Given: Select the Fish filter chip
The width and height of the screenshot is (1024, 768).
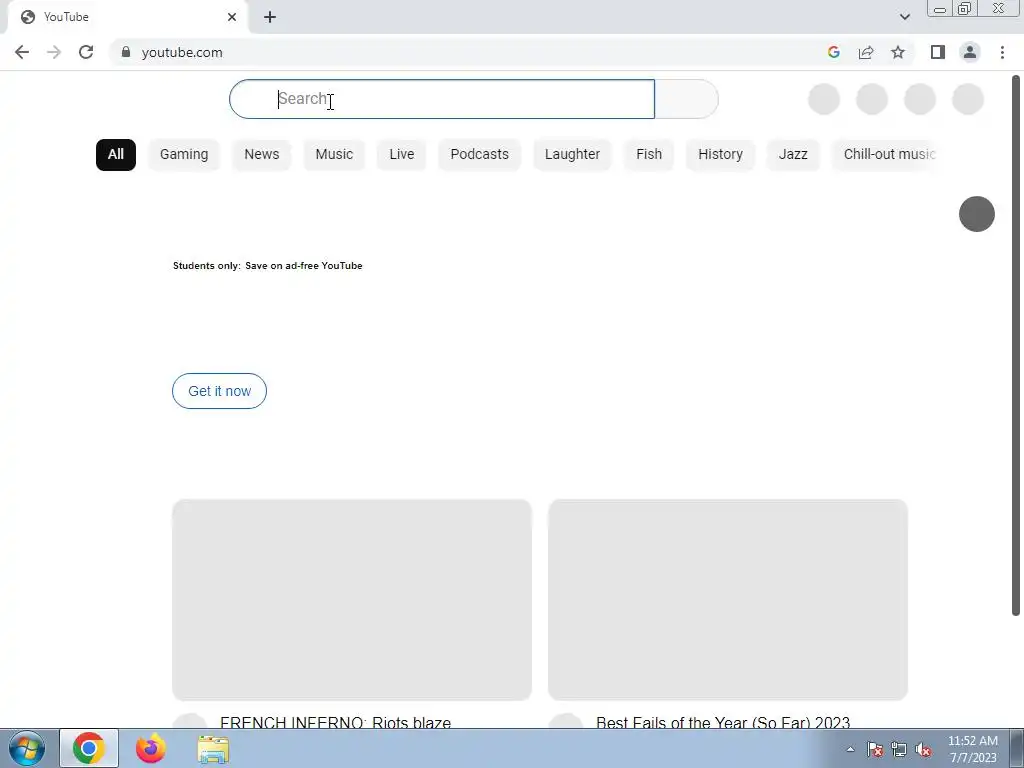Looking at the screenshot, I should coord(649,155).
